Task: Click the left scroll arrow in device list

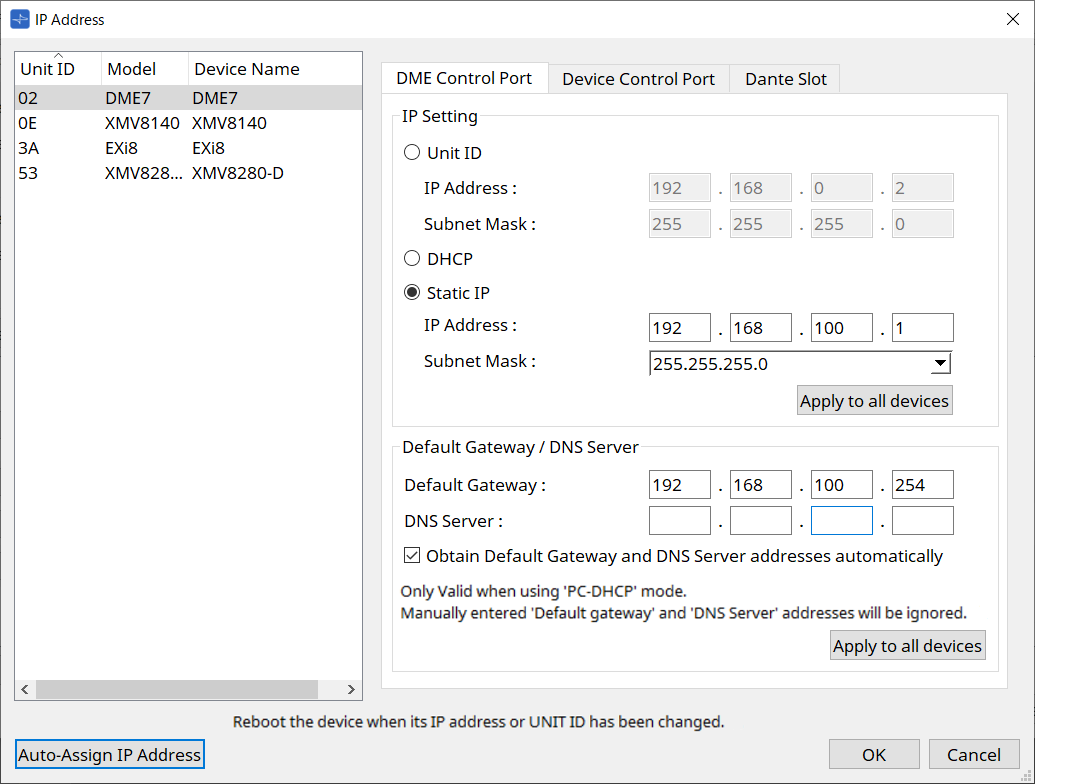Action: 25,689
